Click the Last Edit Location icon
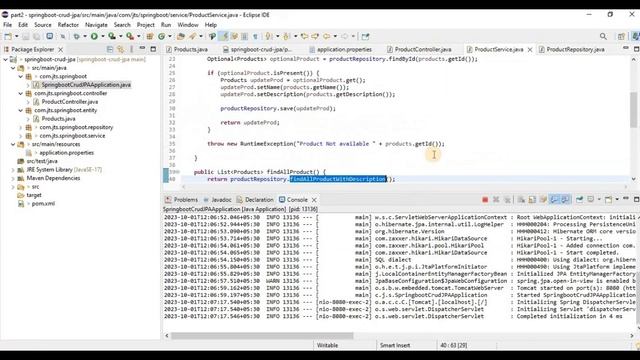 tap(304, 36)
